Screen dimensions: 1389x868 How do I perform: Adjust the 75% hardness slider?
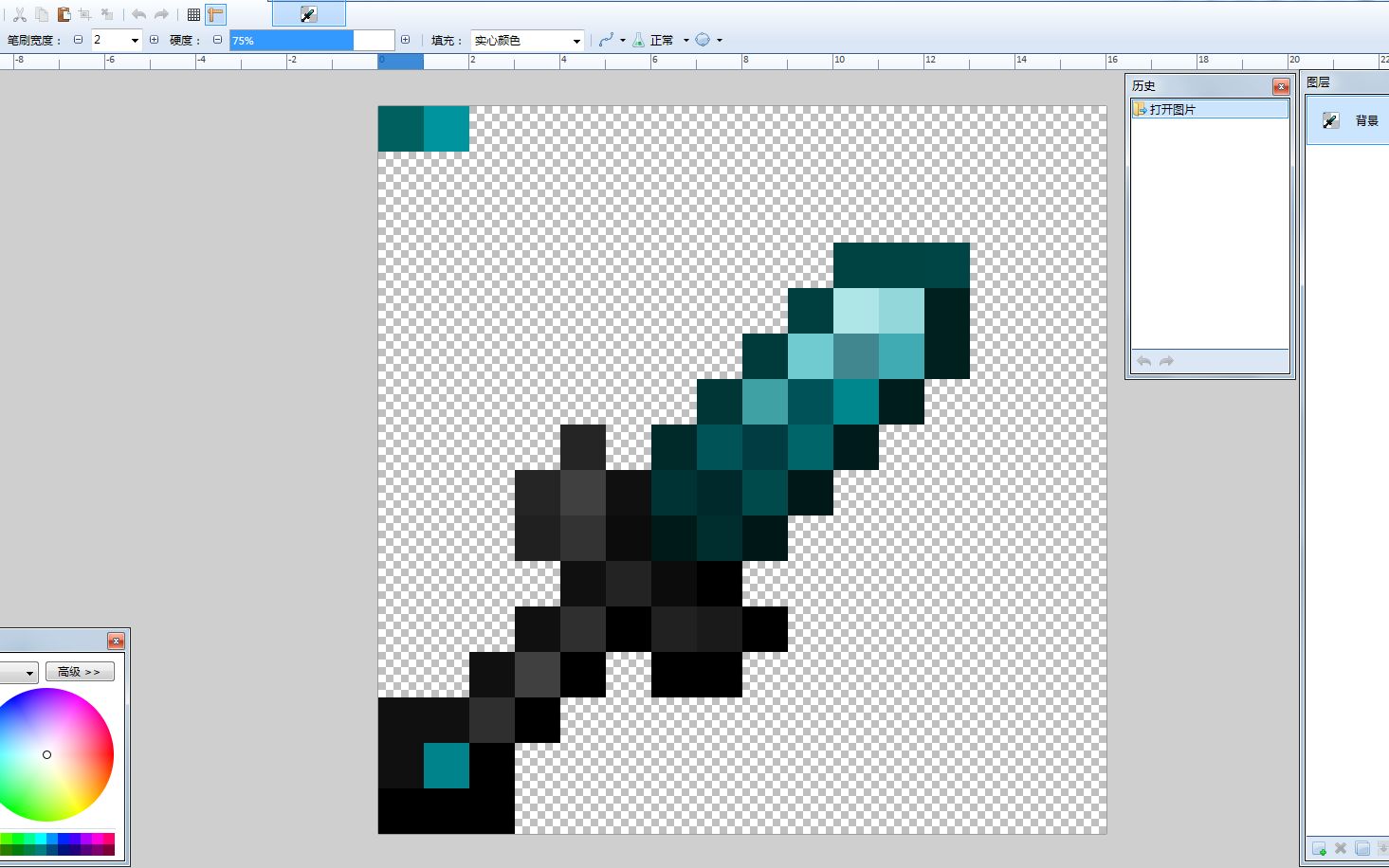tap(312, 40)
